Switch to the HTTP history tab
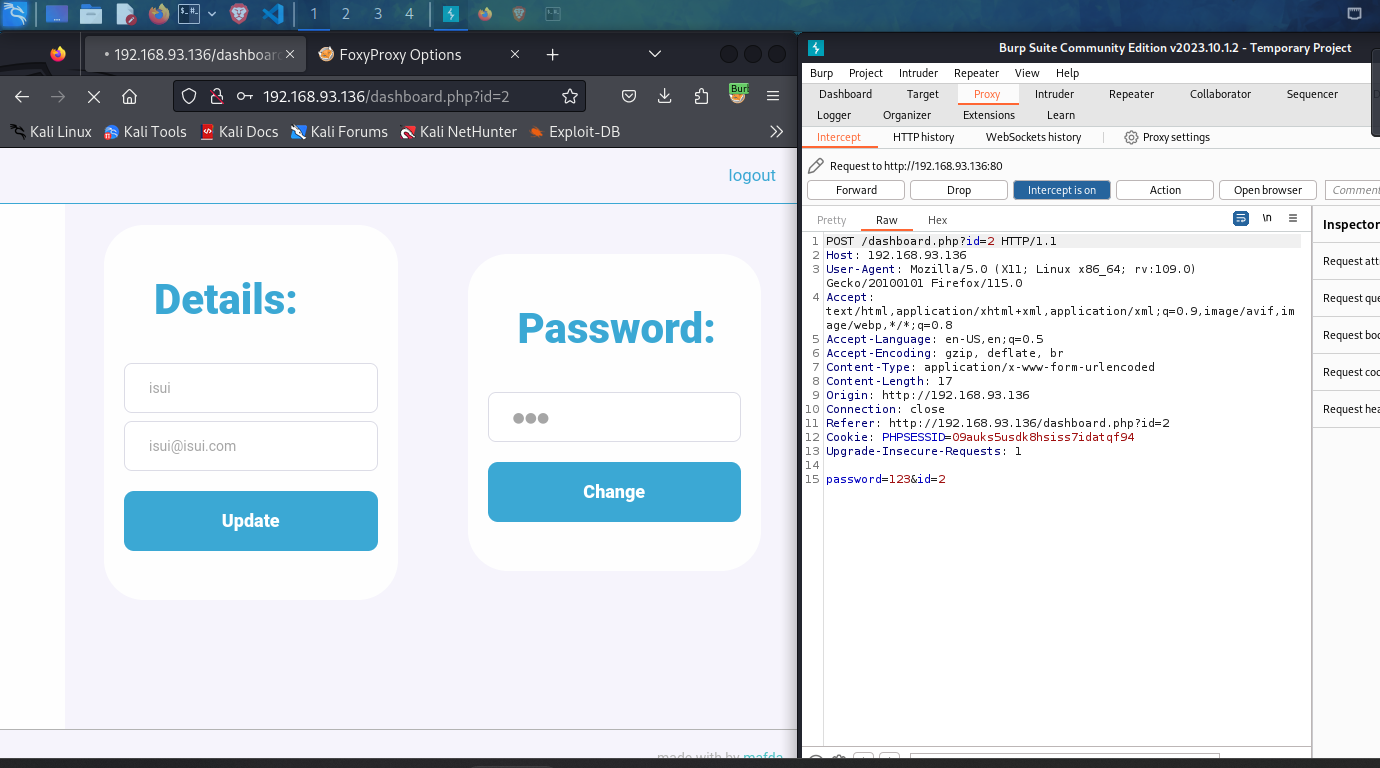 point(923,137)
